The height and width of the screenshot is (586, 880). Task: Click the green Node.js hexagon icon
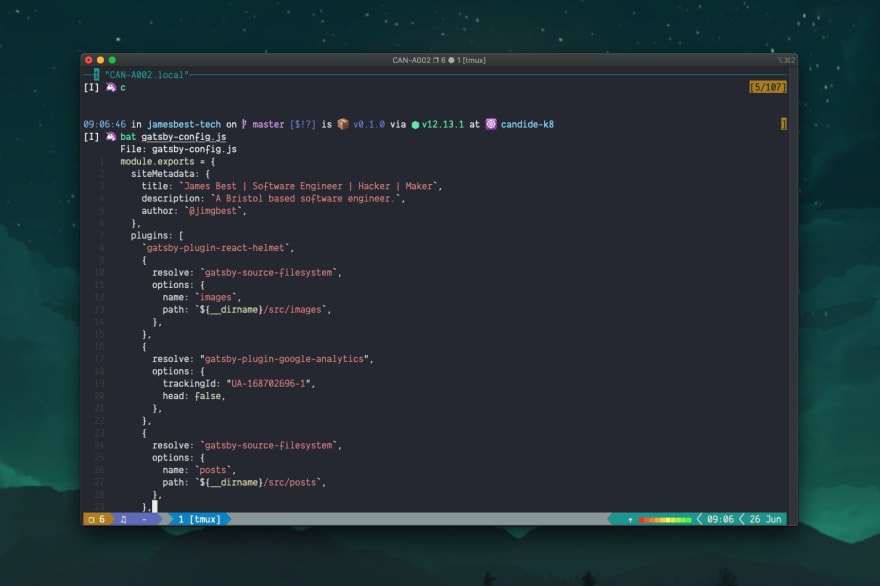[x=415, y=125]
